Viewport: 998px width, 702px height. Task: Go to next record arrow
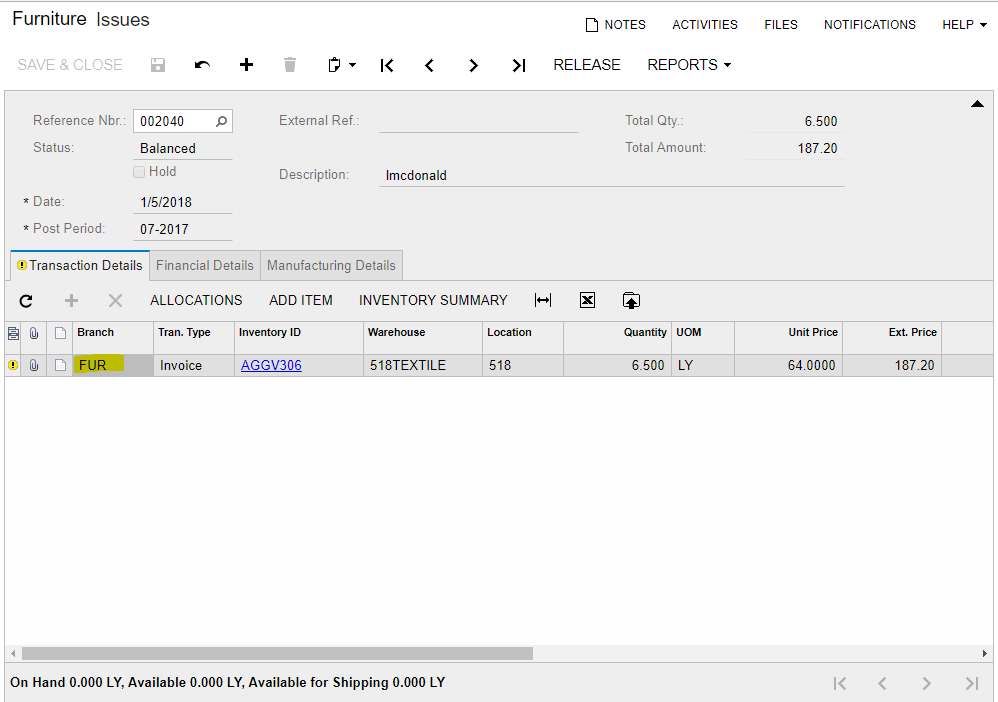coord(473,65)
